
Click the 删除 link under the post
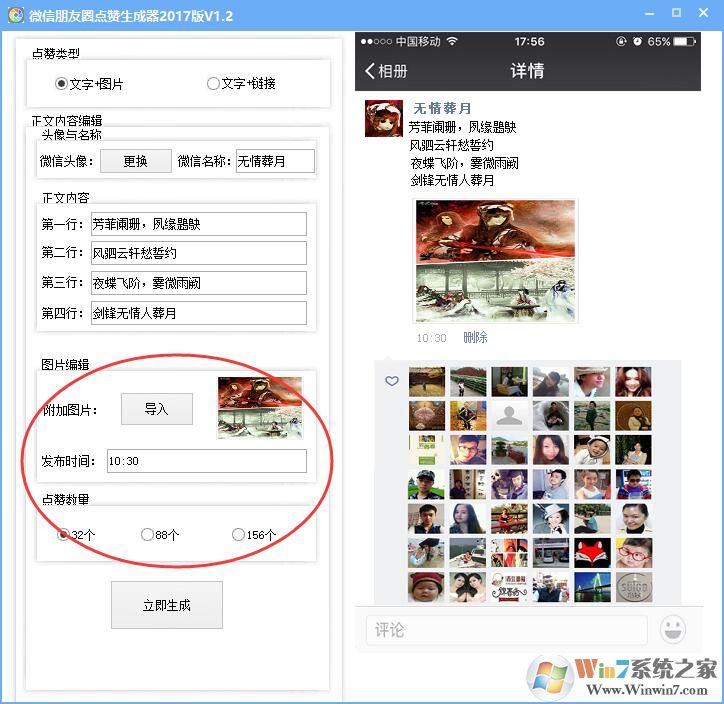pos(475,337)
